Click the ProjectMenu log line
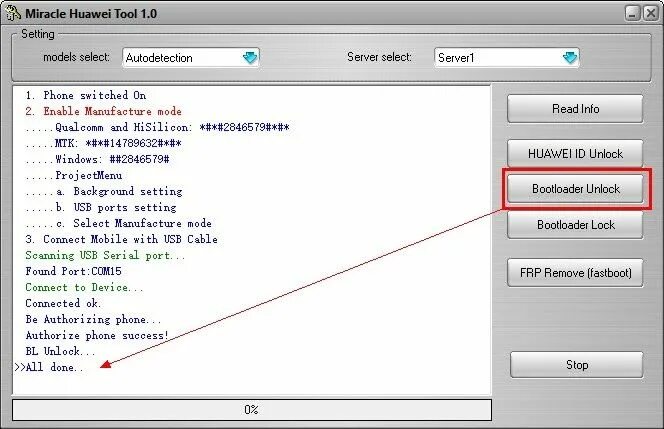This screenshot has height=429, width=664. tap(74, 175)
